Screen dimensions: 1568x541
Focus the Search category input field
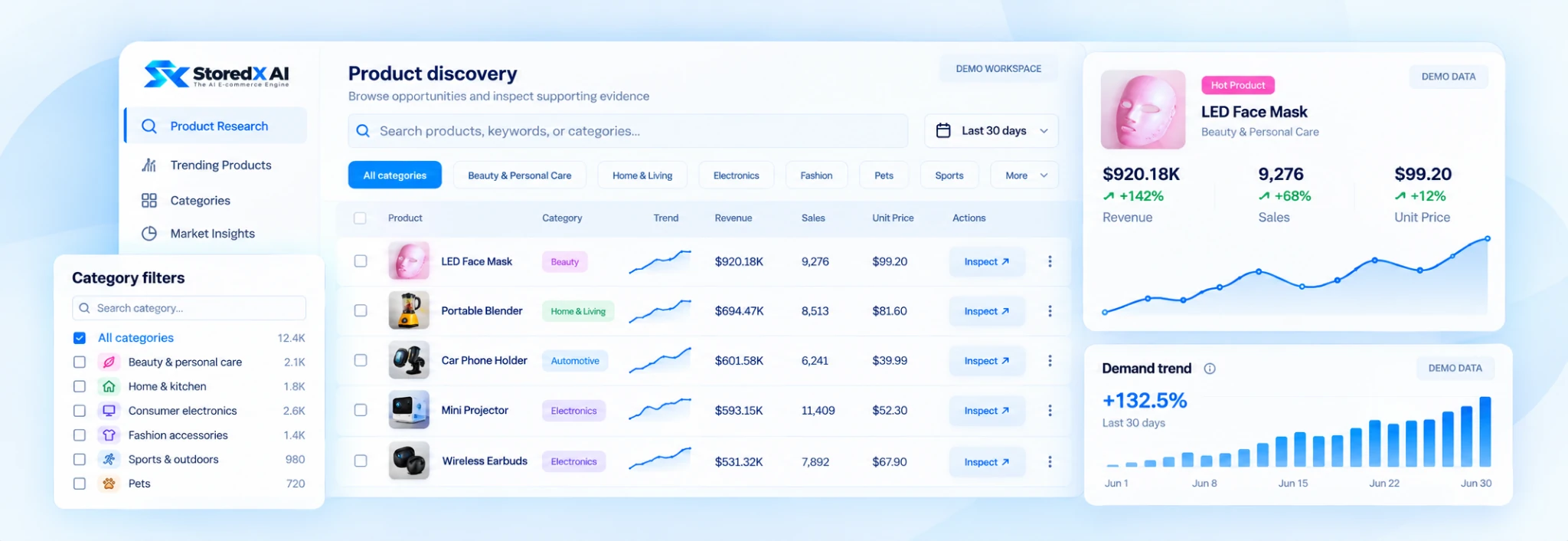(189, 308)
